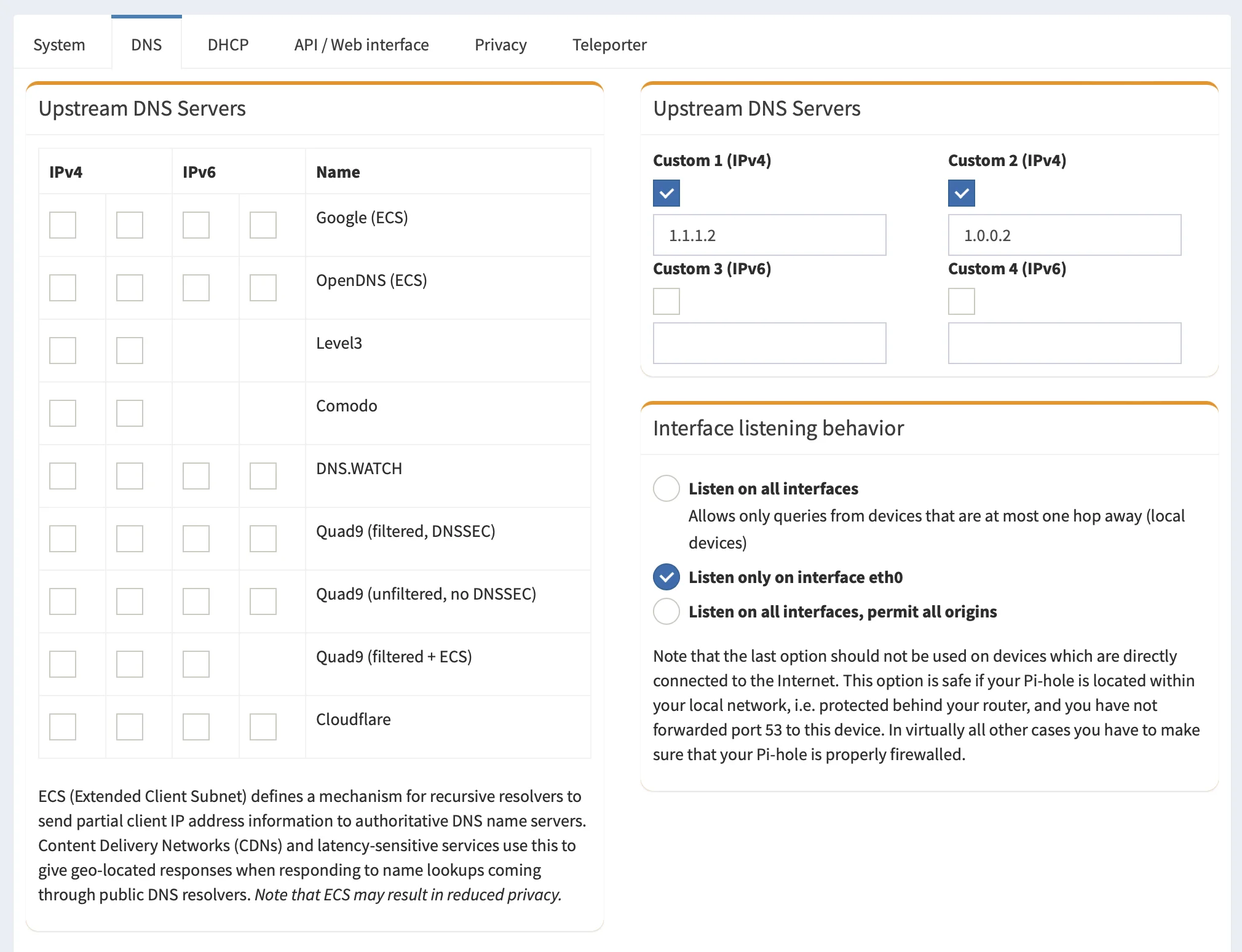Uncheck the Custom 1 (IPv4) checkbox
Viewport: 1242px width, 952px height.
pyautogui.click(x=666, y=193)
